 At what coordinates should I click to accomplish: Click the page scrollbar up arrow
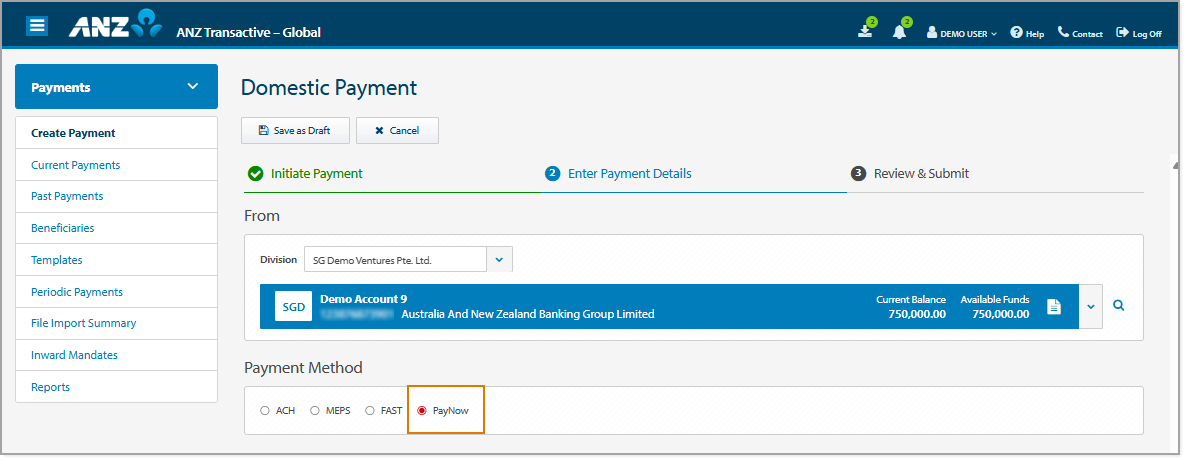pyautogui.click(x=1175, y=164)
